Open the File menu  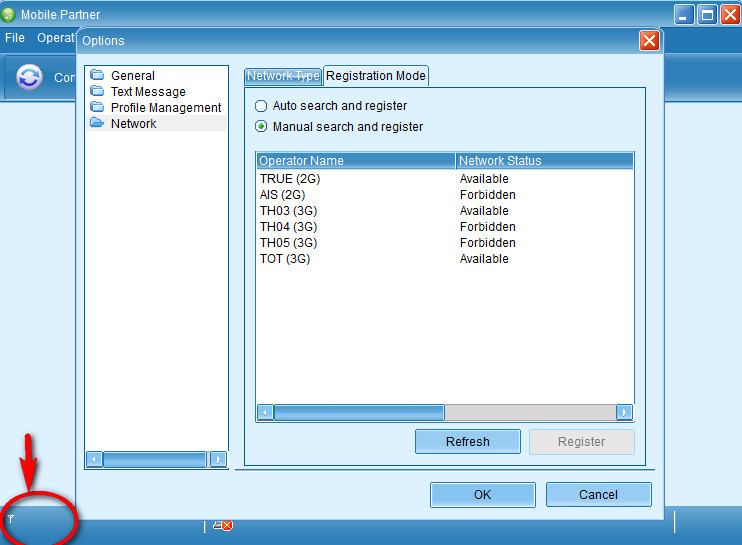pos(15,38)
